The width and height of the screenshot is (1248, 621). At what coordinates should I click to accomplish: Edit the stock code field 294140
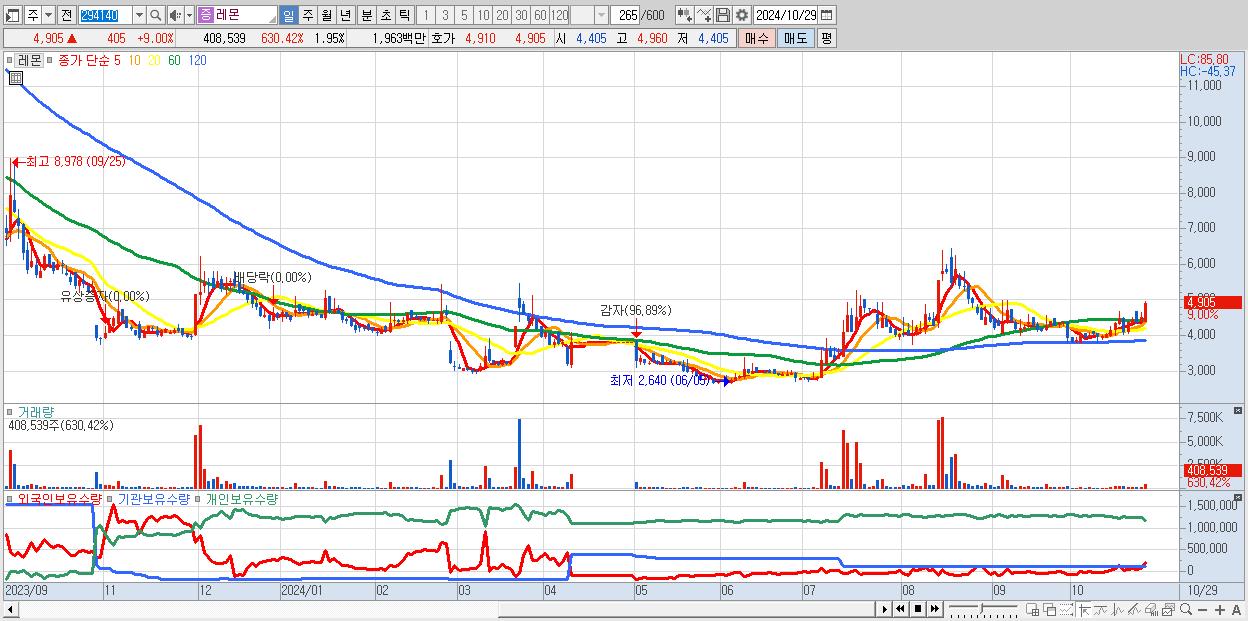pyautogui.click(x=105, y=15)
